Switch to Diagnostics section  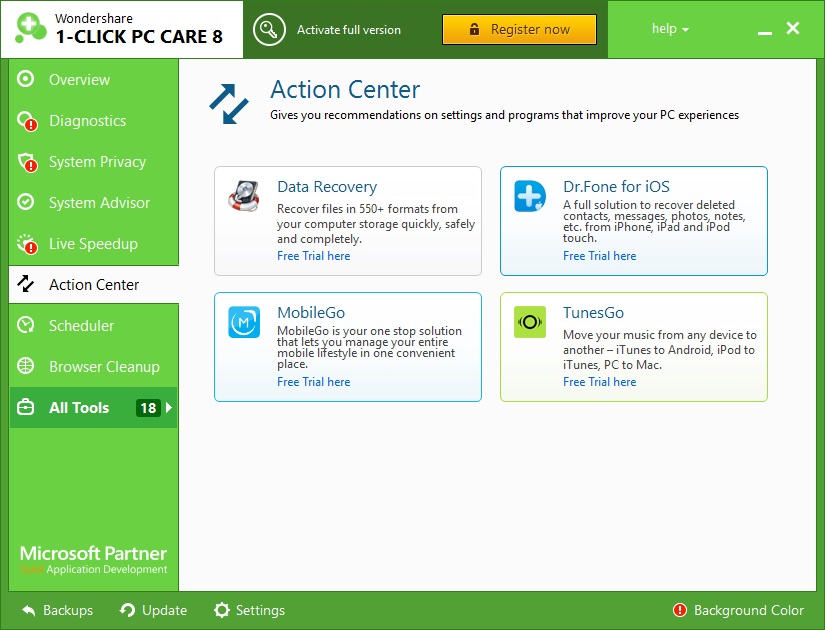(x=87, y=121)
